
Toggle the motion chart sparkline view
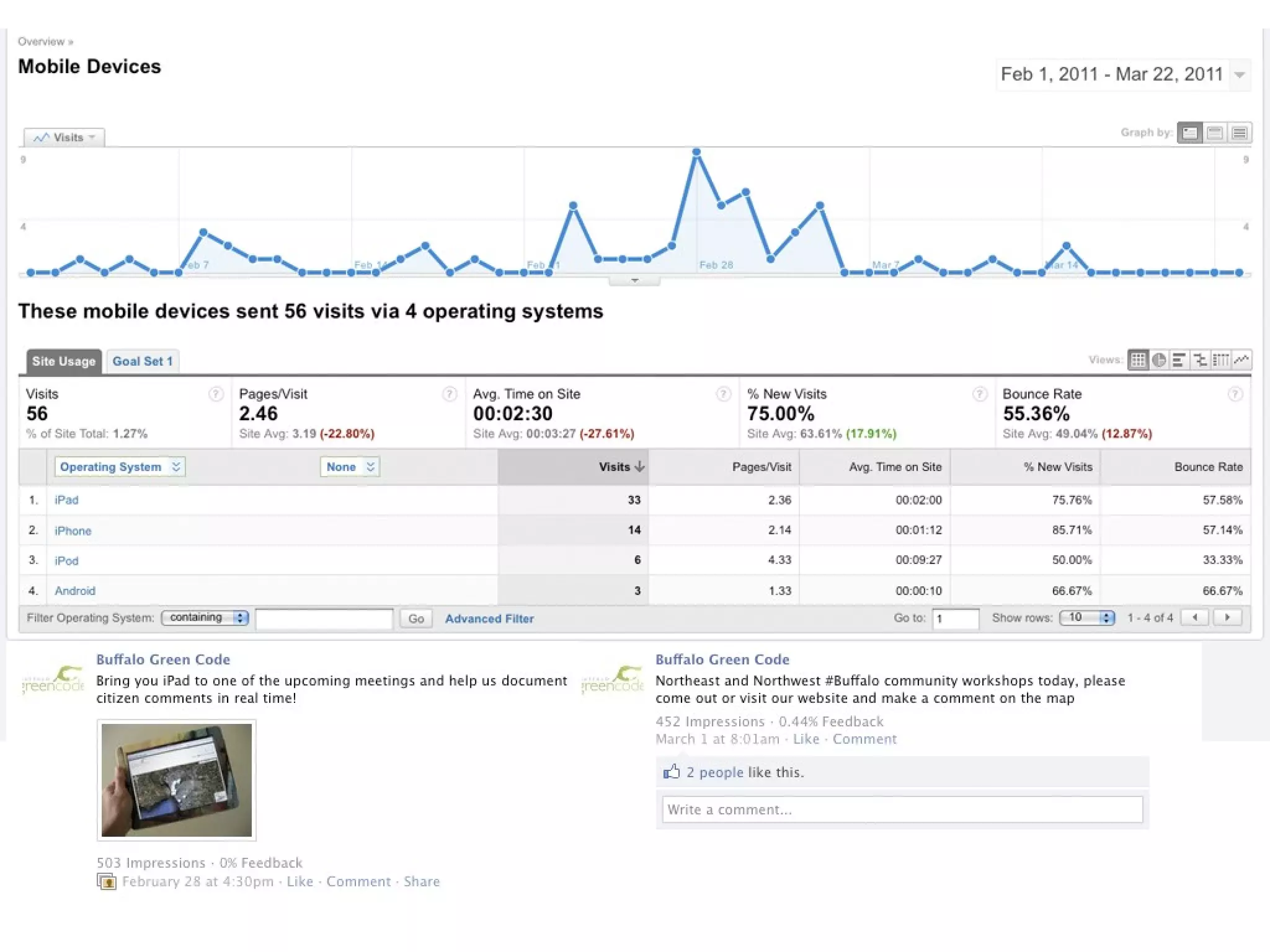(1241, 360)
